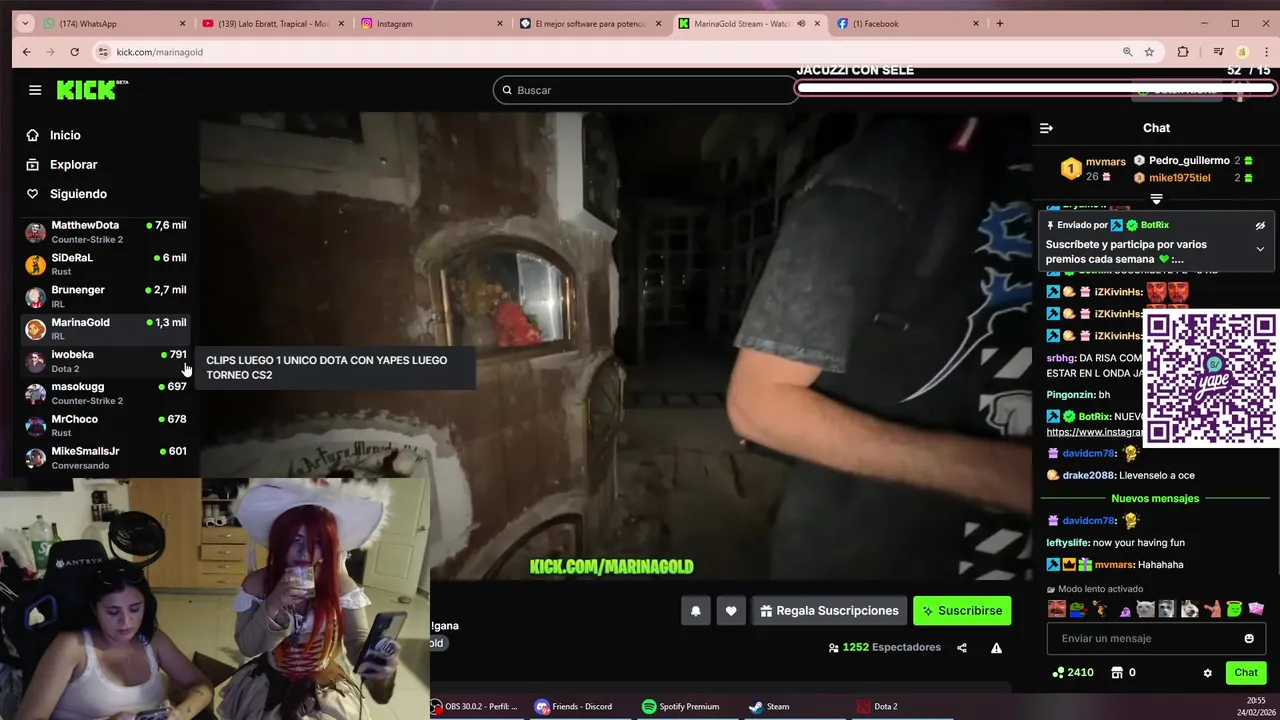
Task: Open Brunenger channel in sidebar
Action: (105, 297)
